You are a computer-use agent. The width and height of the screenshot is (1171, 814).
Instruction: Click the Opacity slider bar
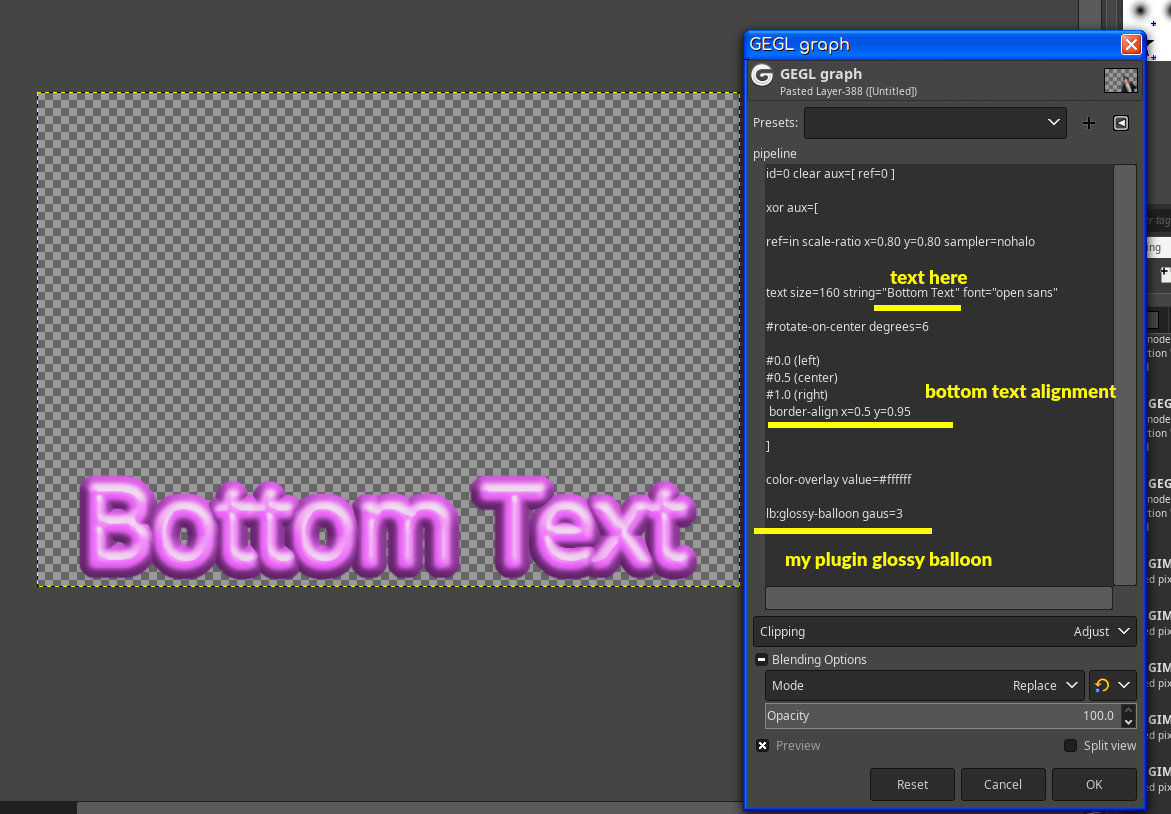point(943,716)
